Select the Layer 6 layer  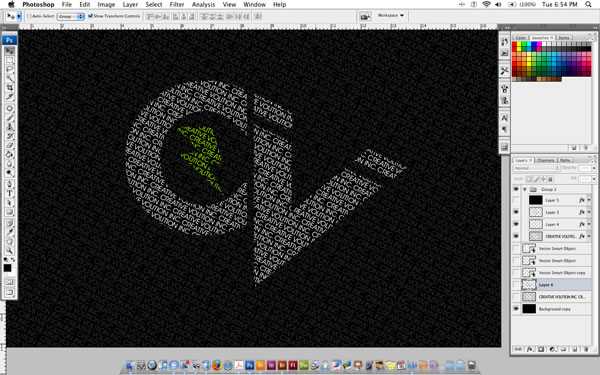tap(552, 285)
